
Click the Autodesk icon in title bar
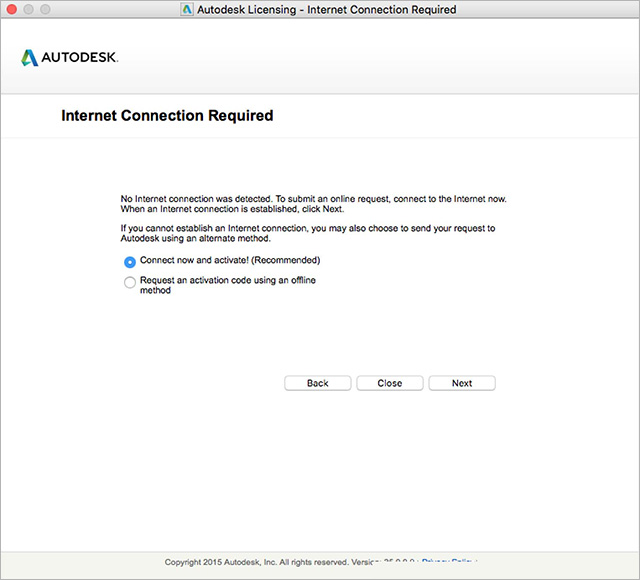coord(187,9)
